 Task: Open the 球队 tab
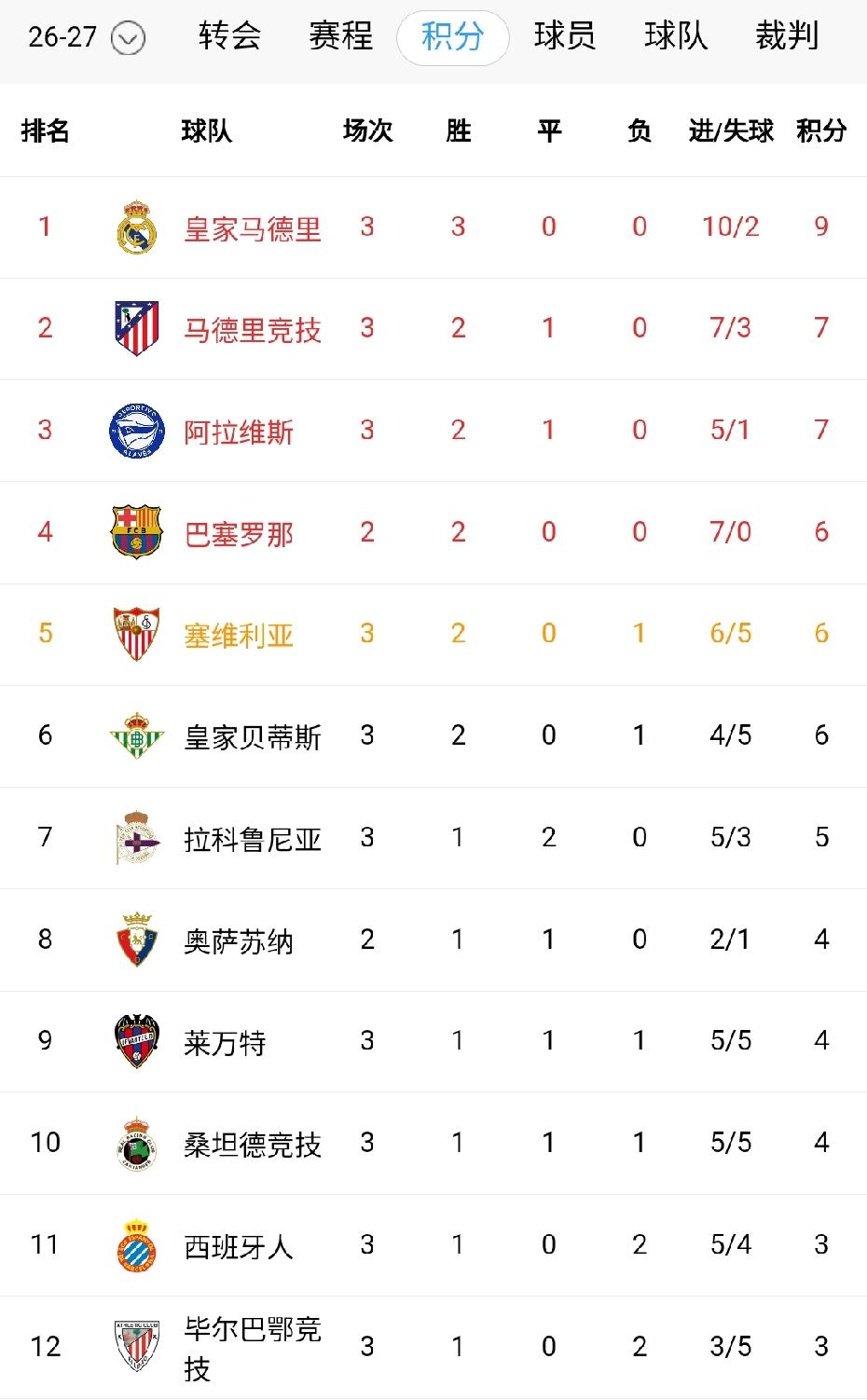(676, 36)
